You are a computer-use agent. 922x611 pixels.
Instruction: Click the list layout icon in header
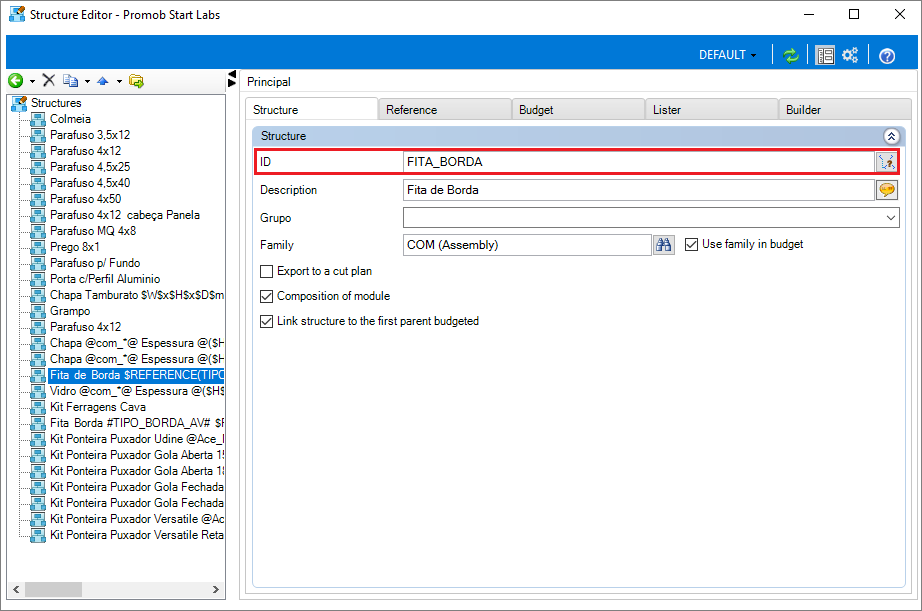[x=825, y=55]
